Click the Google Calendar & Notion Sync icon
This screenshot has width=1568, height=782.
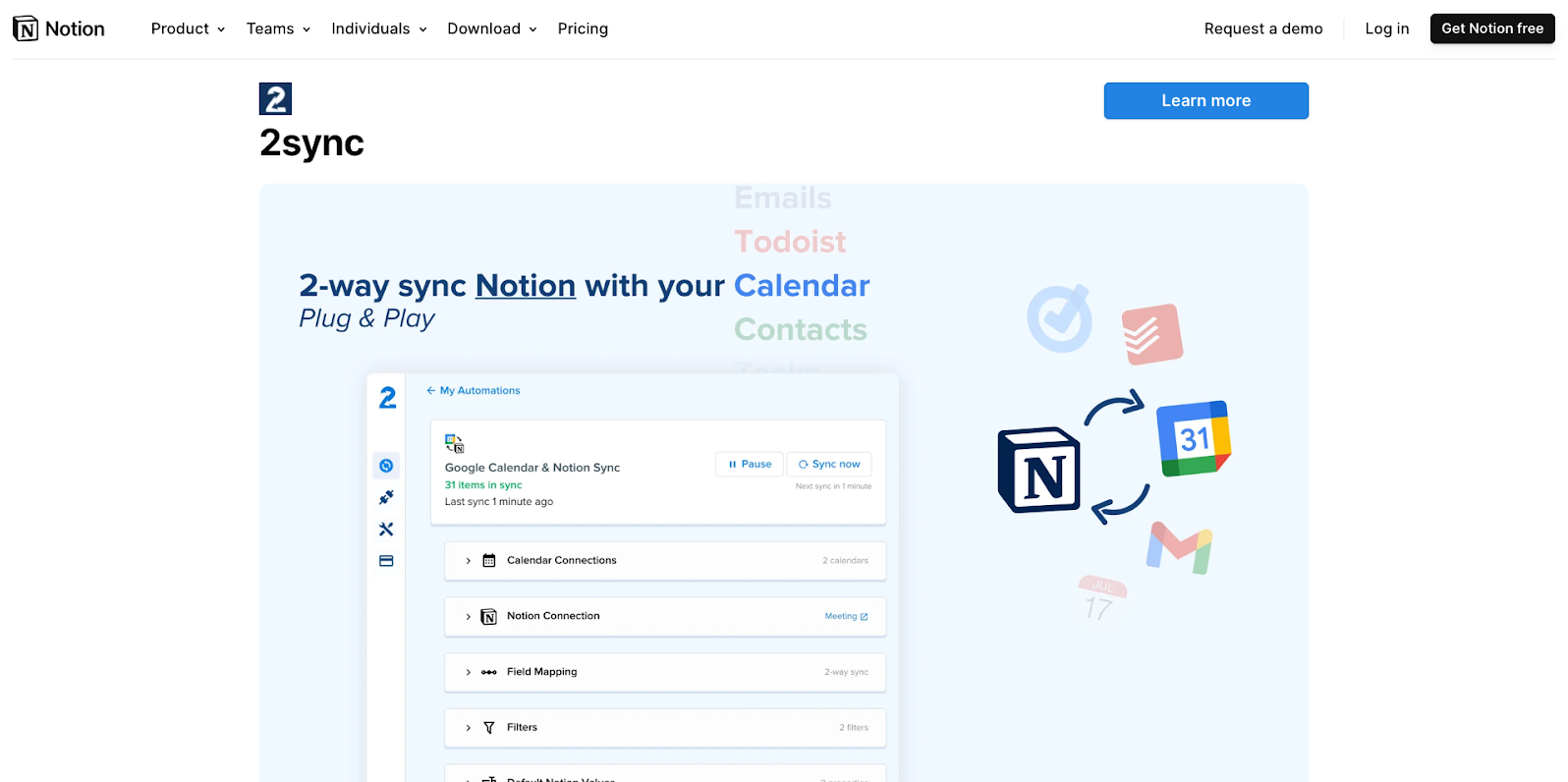point(454,443)
